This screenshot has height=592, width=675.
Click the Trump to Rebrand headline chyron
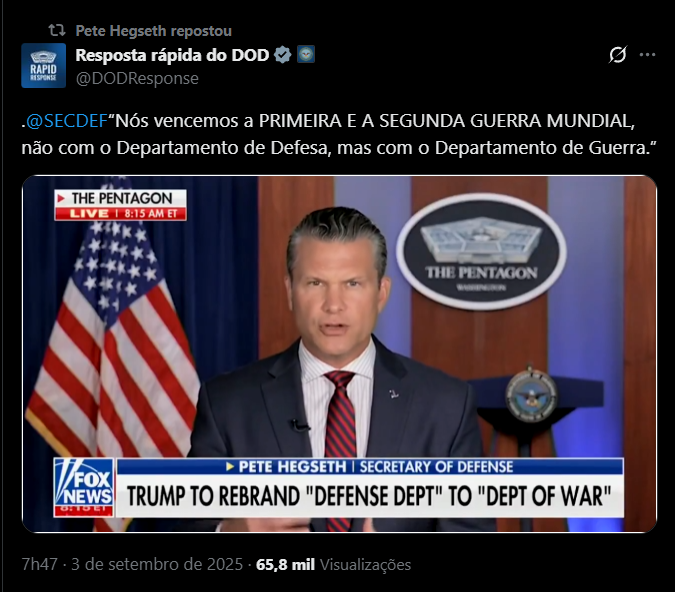[x=369, y=496]
